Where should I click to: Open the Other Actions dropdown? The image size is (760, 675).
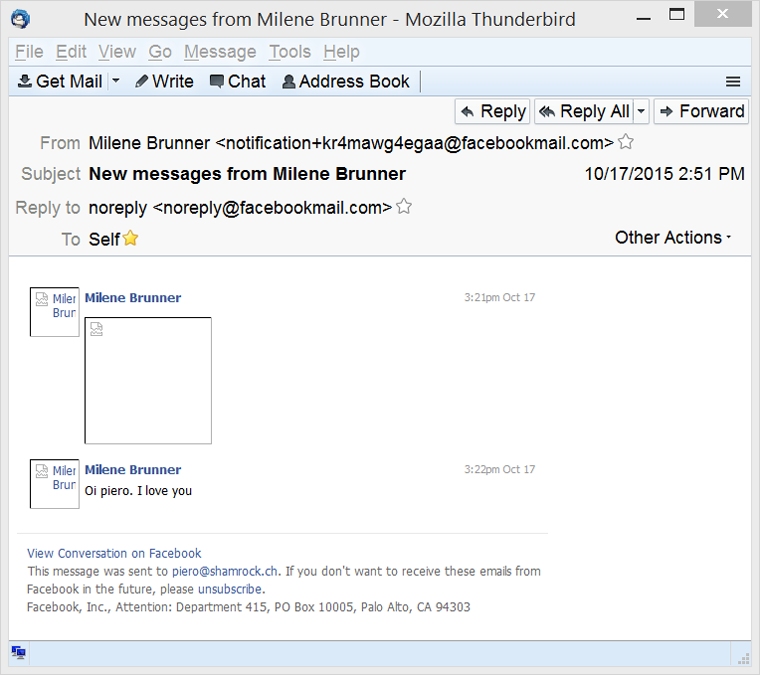tap(673, 237)
